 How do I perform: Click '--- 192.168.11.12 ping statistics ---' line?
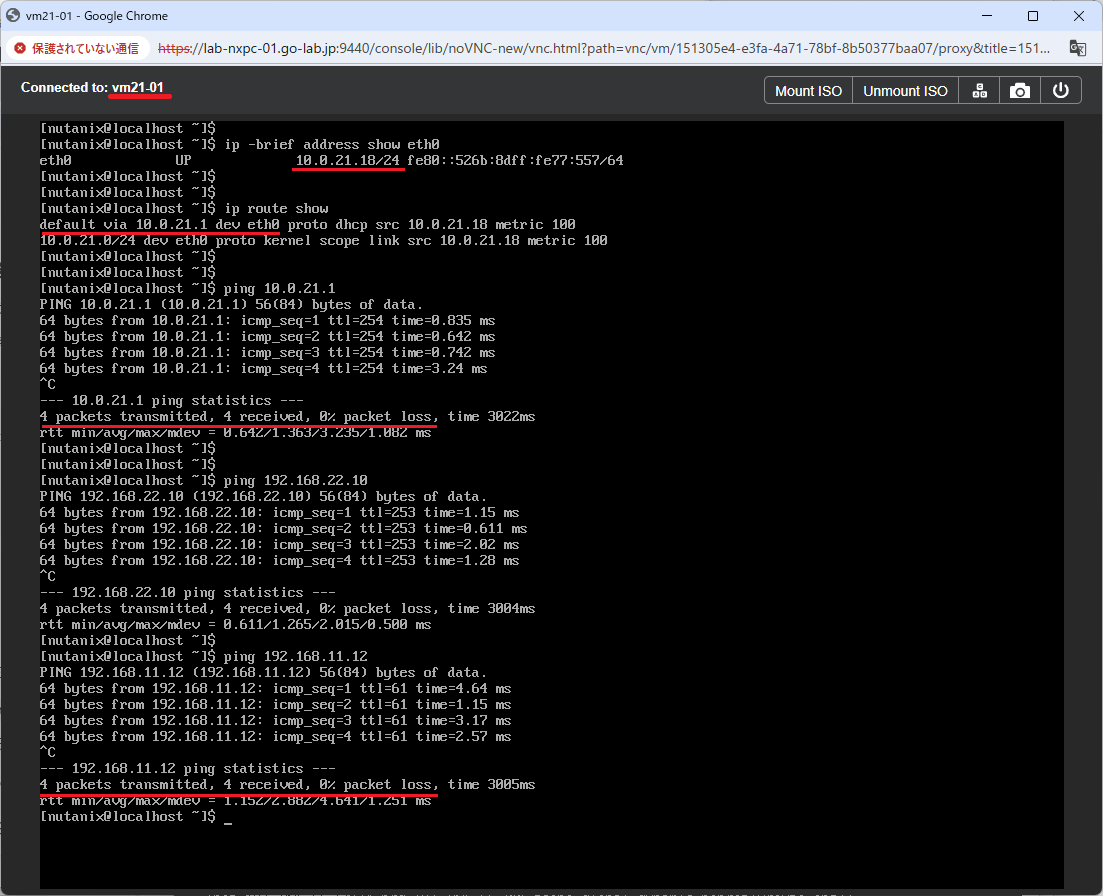point(188,768)
